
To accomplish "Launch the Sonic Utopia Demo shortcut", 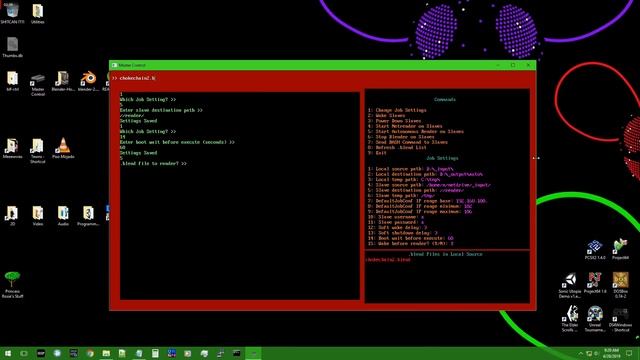I will (x=570, y=285).
